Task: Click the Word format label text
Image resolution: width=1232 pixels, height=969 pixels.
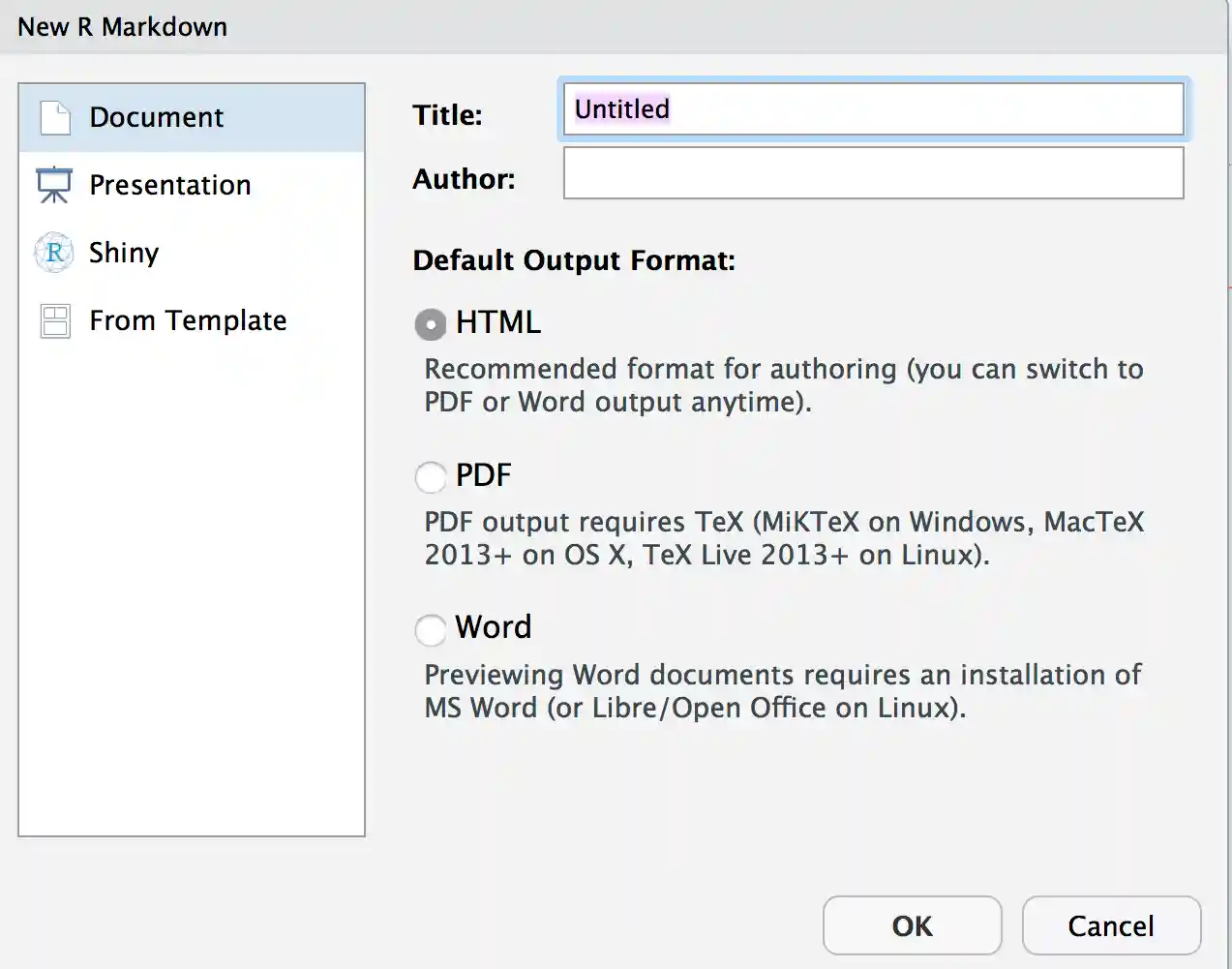Action: 494,627
